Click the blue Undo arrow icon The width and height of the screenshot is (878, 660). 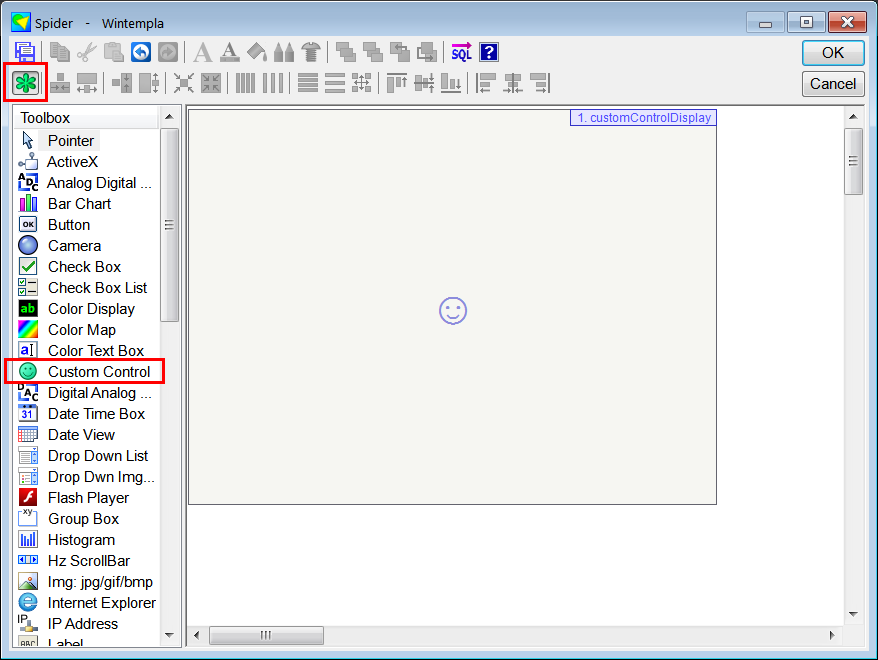coord(141,53)
